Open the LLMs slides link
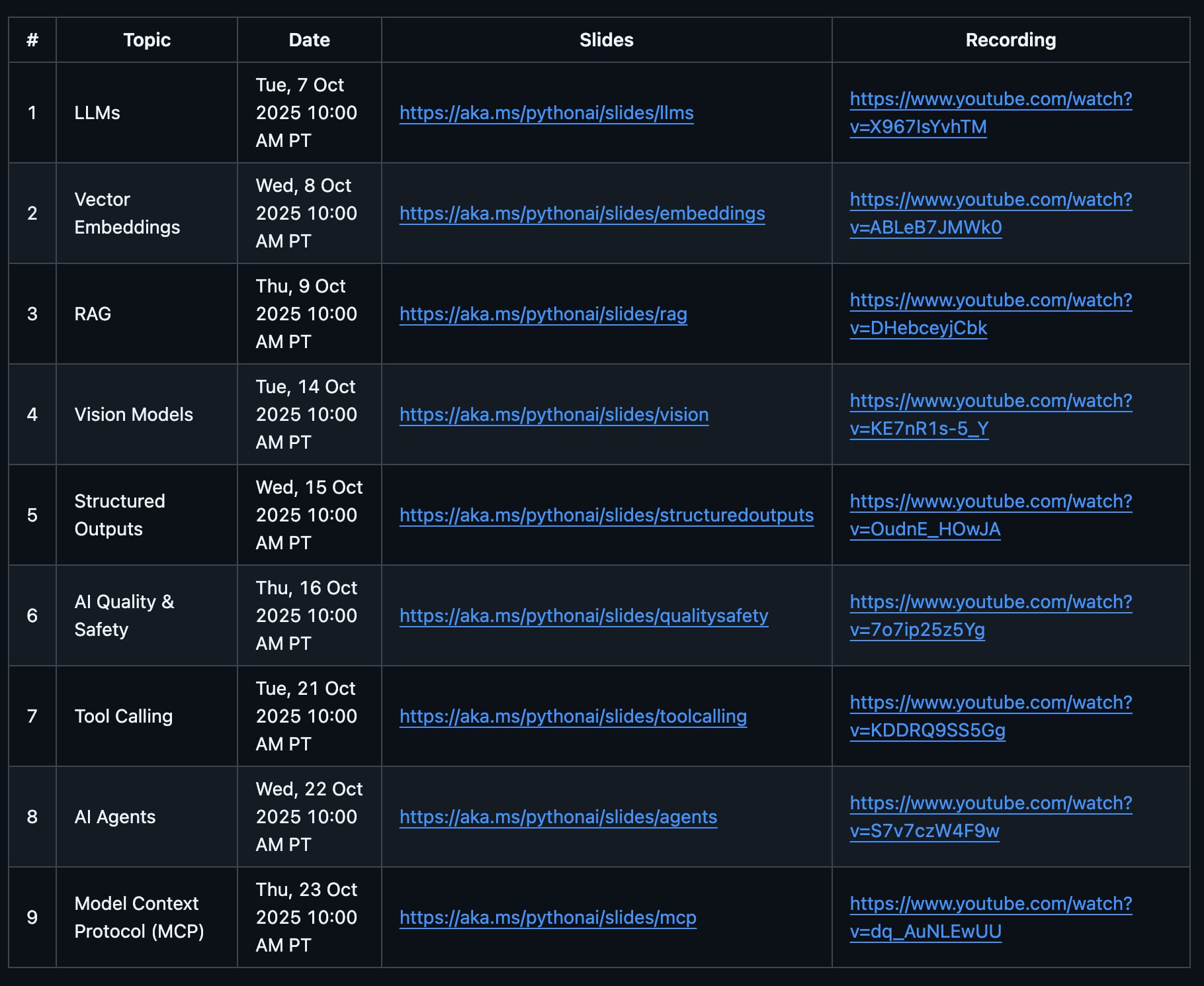The image size is (1204, 986). [x=546, y=113]
